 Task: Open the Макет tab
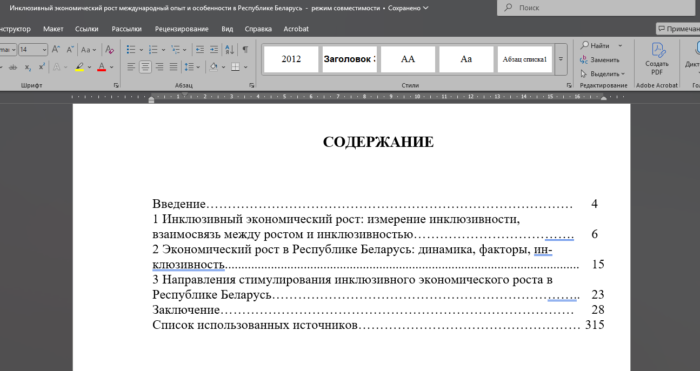53,29
